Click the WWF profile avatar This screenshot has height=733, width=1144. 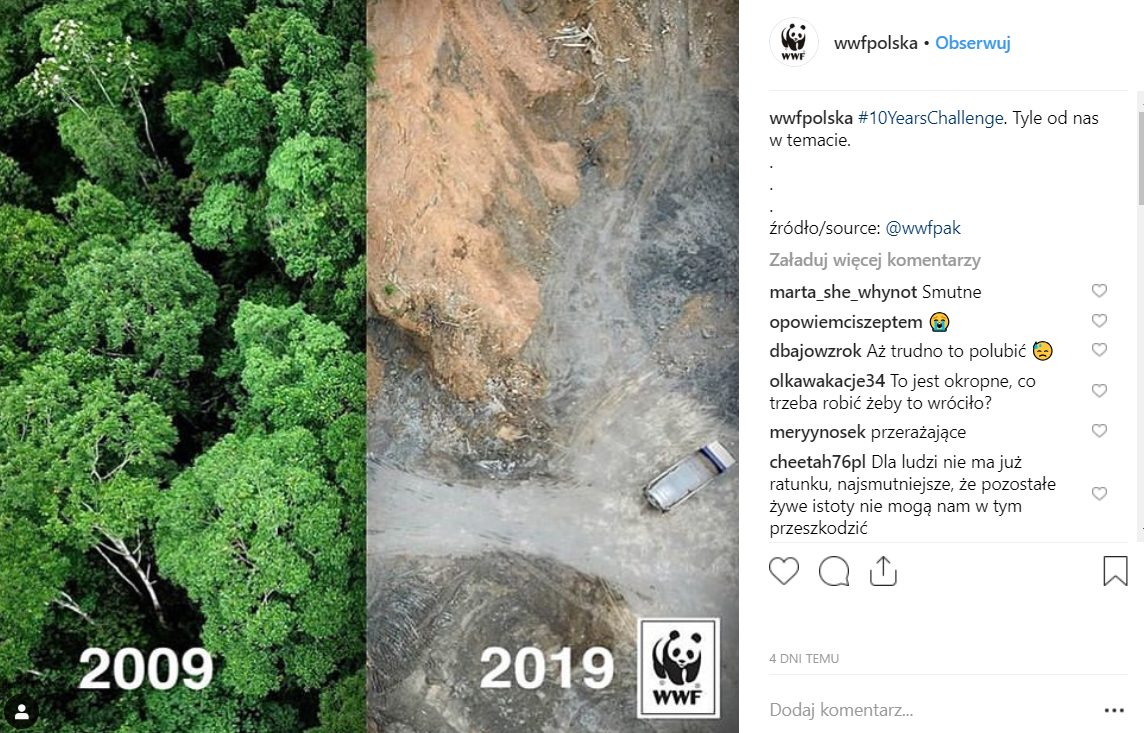tap(794, 43)
